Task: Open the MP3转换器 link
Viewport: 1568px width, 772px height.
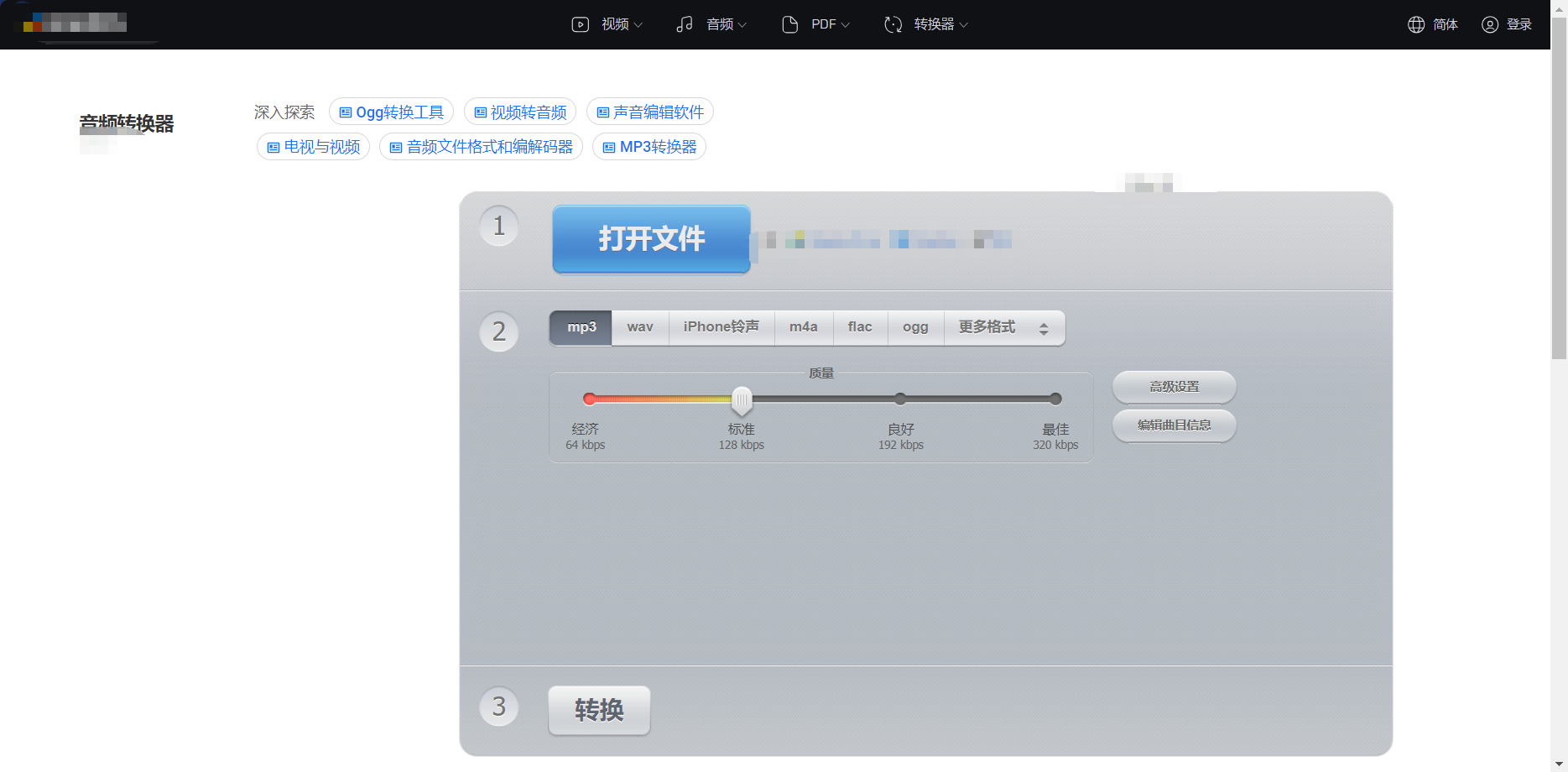Action: (x=649, y=147)
